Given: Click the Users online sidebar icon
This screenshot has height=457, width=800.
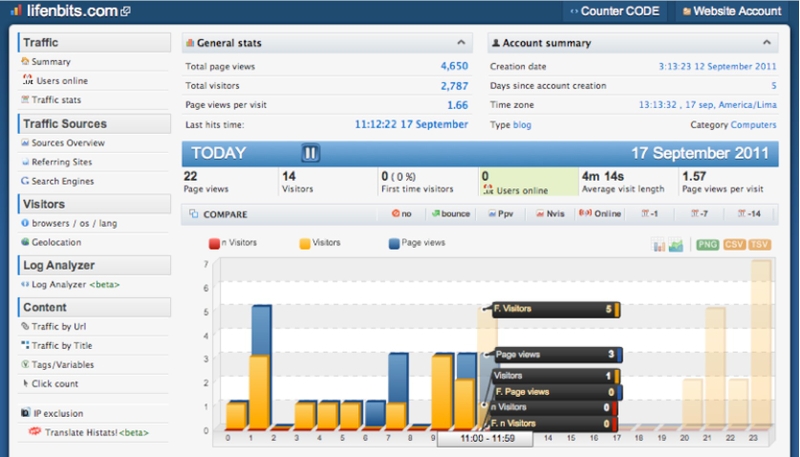Looking at the screenshot, I should point(28,80).
